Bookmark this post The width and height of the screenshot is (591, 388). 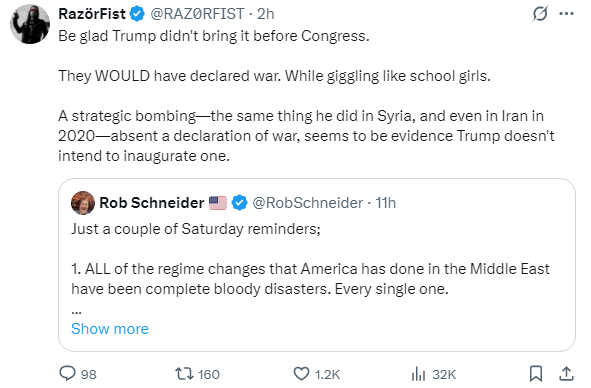tap(536, 374)
